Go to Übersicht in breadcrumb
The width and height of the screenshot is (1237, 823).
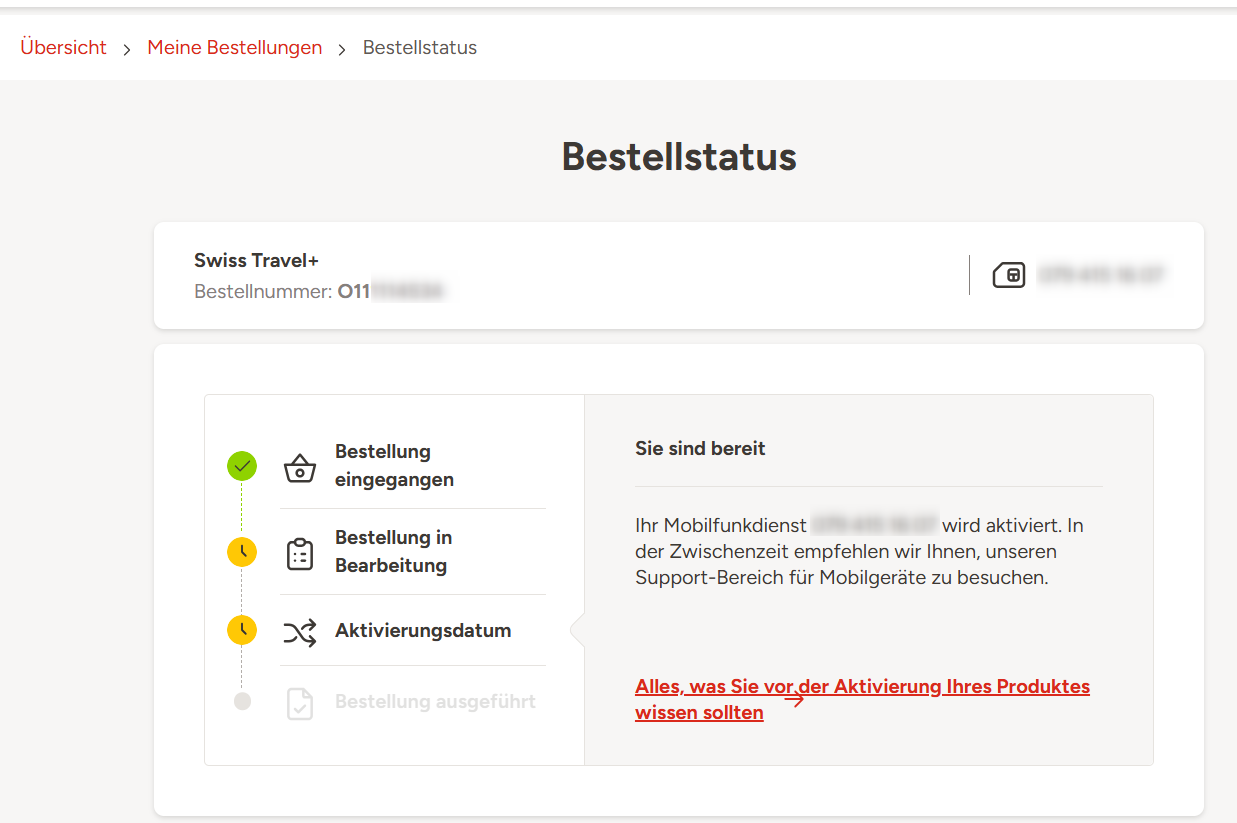point(63,48)
